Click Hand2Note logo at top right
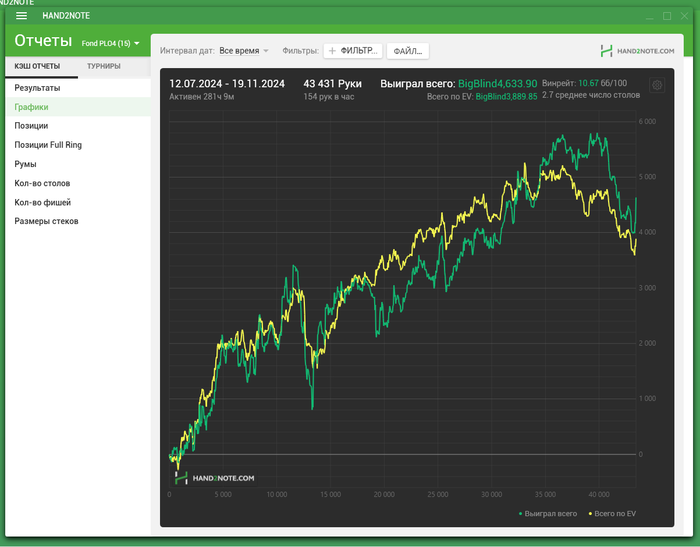700x547 pixels. [x=637, y=51]
